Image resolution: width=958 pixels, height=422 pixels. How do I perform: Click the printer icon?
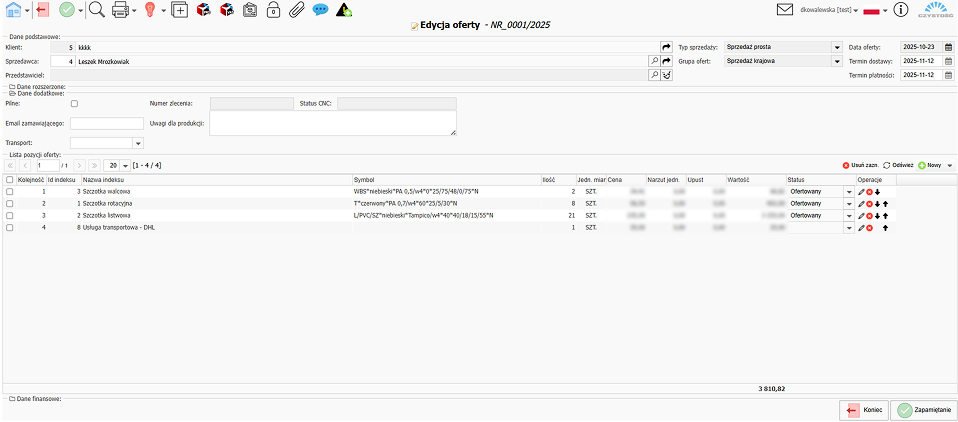[120, 9]
